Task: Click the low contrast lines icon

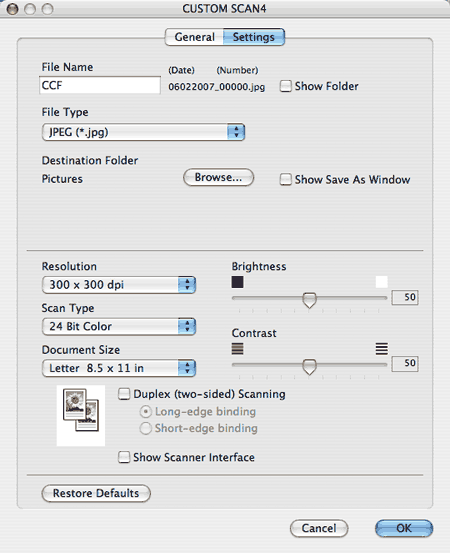Action: tap(237, 349)
